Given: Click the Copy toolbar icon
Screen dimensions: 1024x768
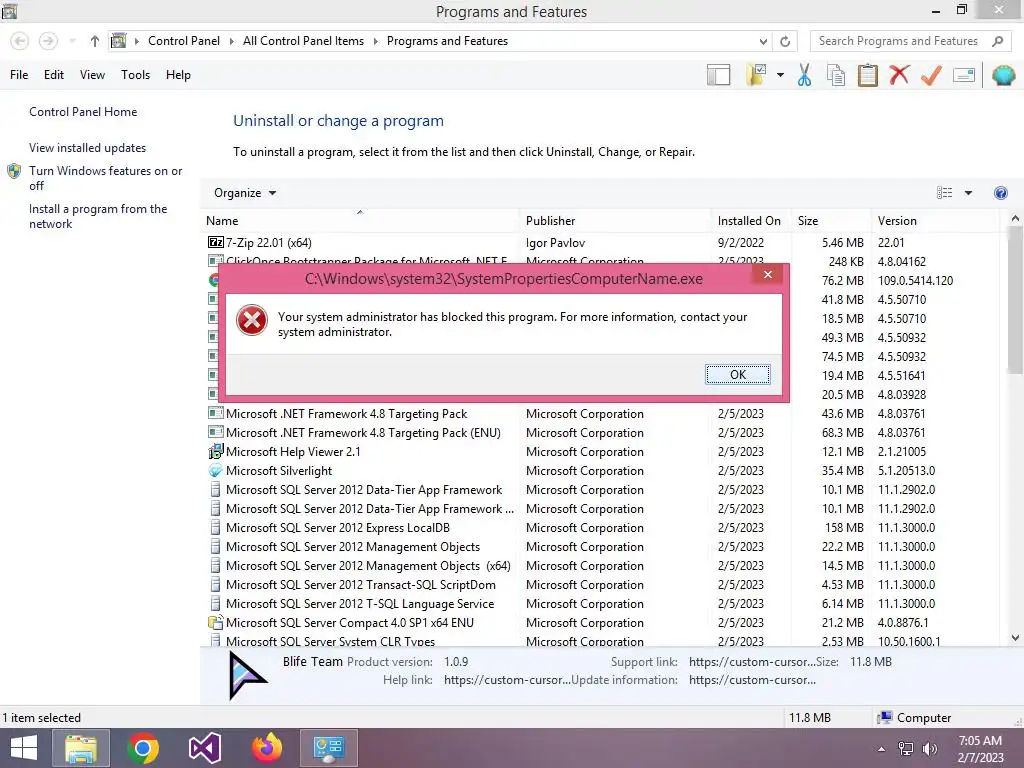Looking at the screenshot, I should pyautogui.click(x=836, y=75).
